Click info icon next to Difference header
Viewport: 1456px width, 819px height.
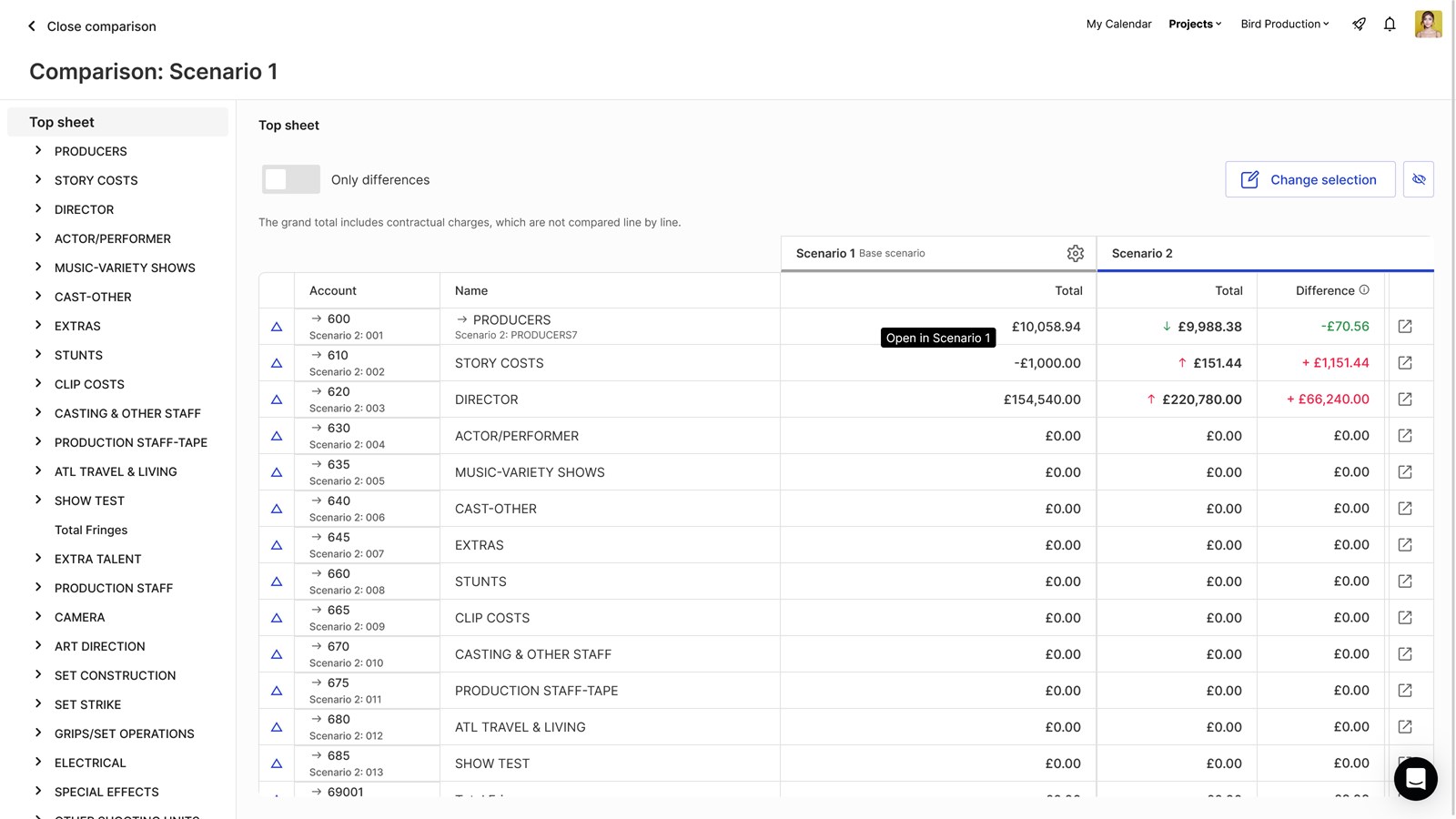1364,290
